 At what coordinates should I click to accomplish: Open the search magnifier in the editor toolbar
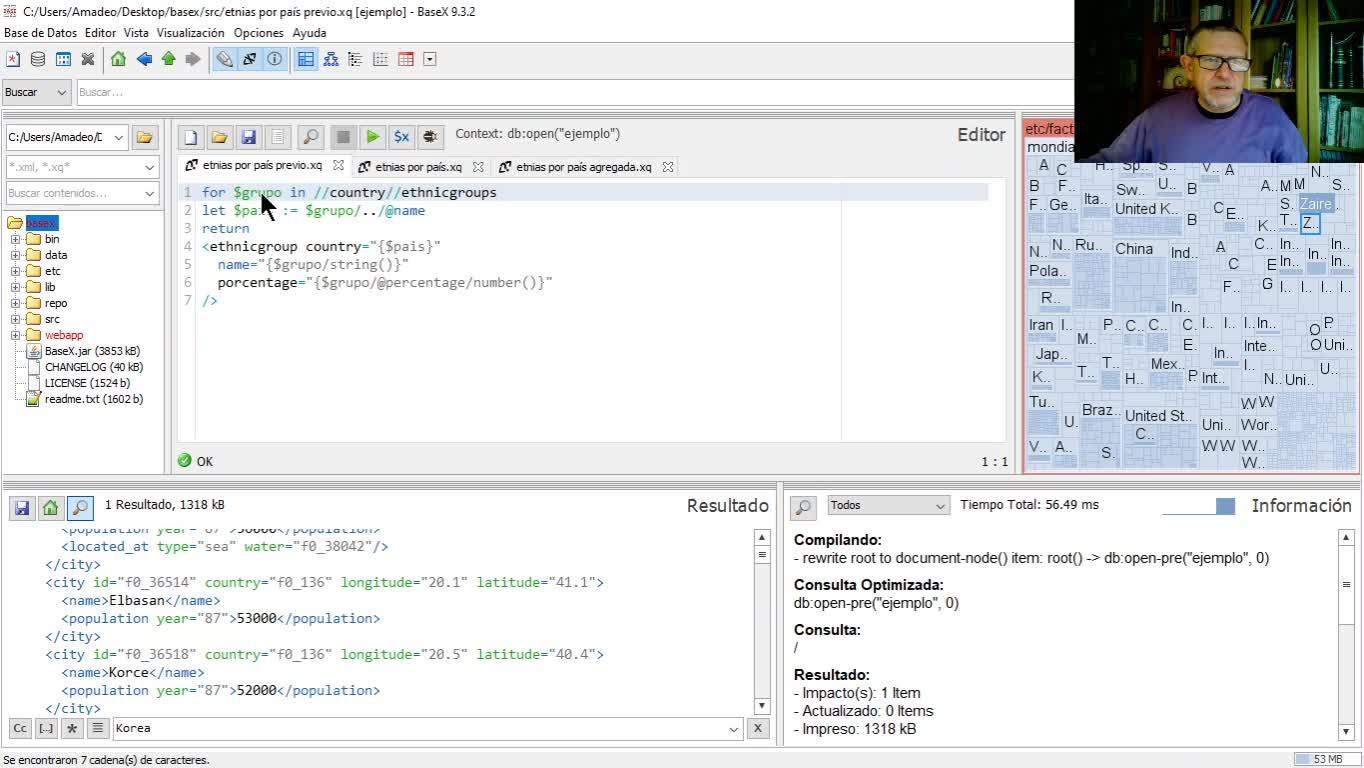pos(310,136)
